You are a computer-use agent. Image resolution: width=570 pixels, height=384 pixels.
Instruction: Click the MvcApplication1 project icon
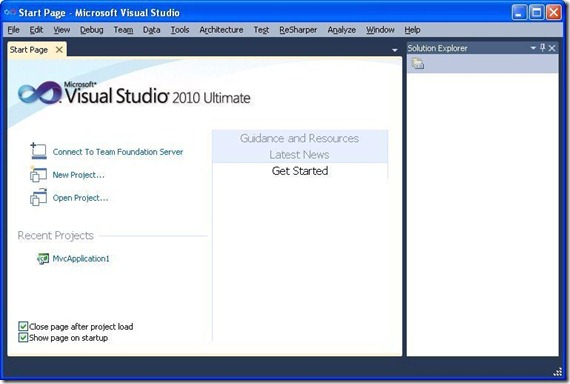pyautogui.click(x=43, y=259)
